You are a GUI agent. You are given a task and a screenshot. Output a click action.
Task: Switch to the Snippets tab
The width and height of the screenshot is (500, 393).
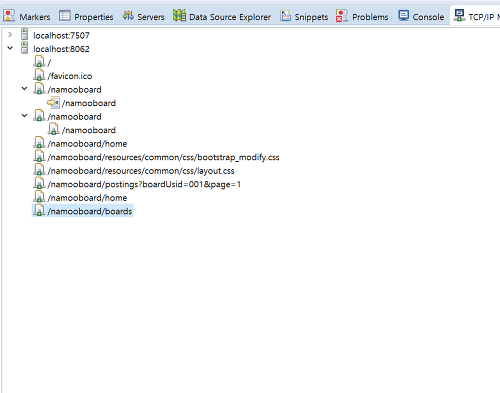click(x=304, y=16)
